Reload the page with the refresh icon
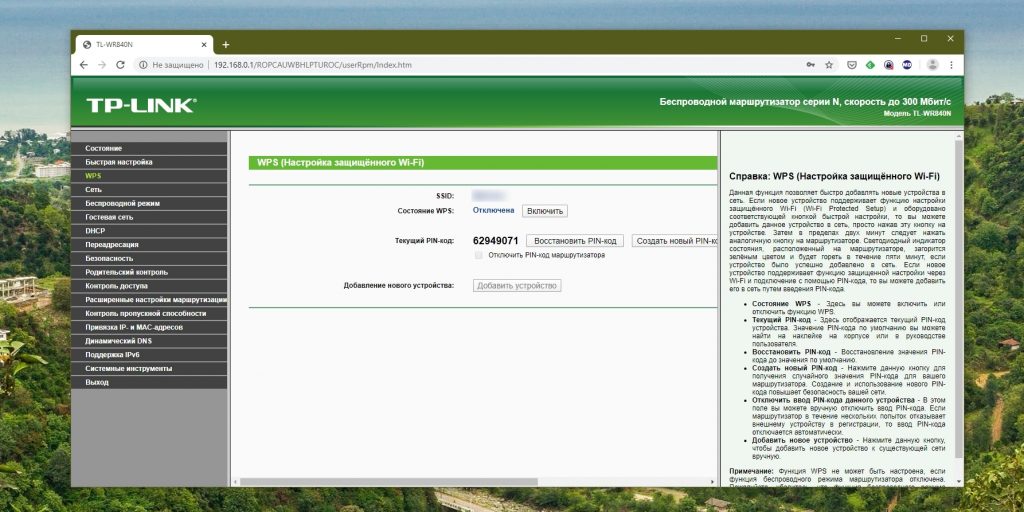1024x512 pixels. pyautogui.click(x=121, y=64)
